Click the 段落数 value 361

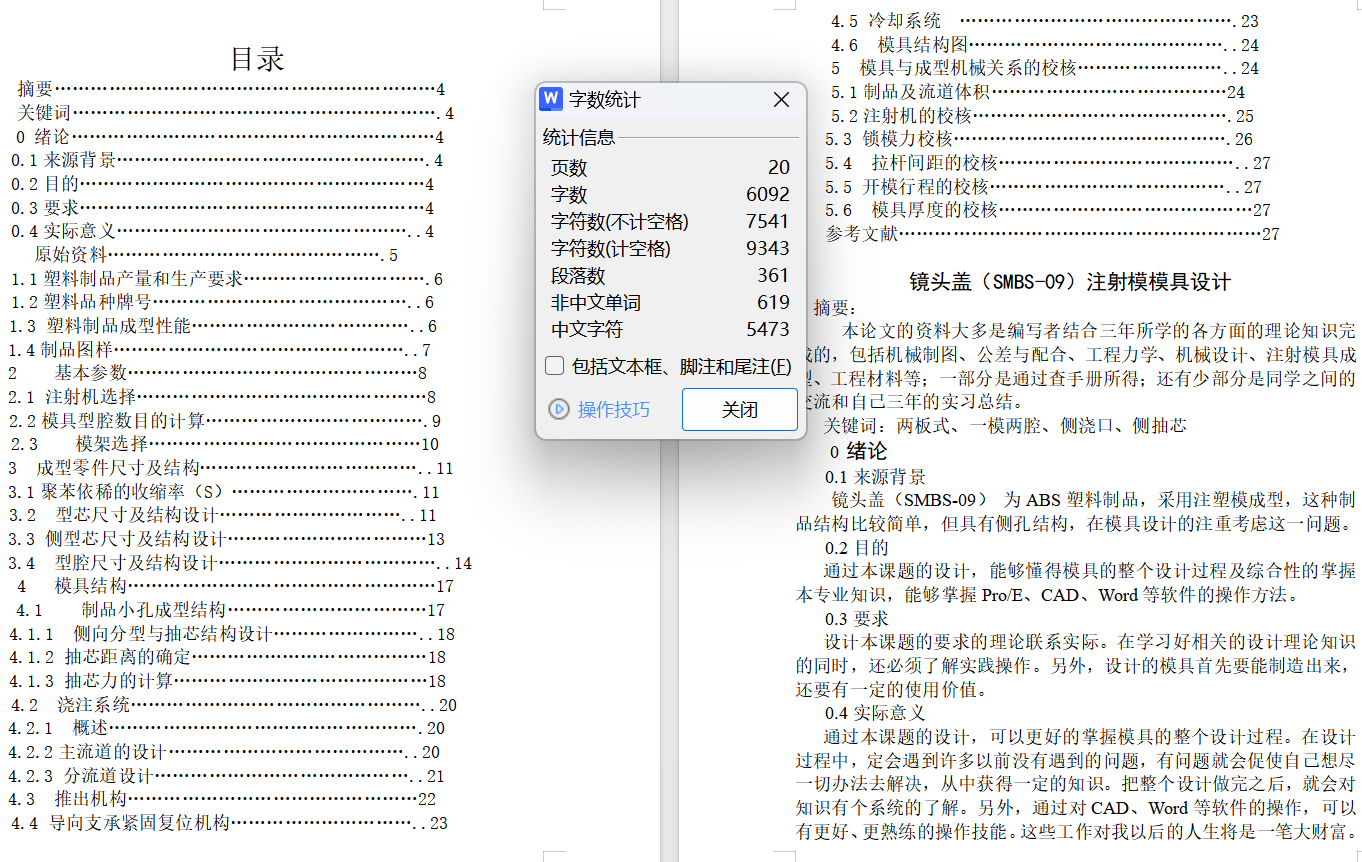pyautogui.click(x=774, y=276)
